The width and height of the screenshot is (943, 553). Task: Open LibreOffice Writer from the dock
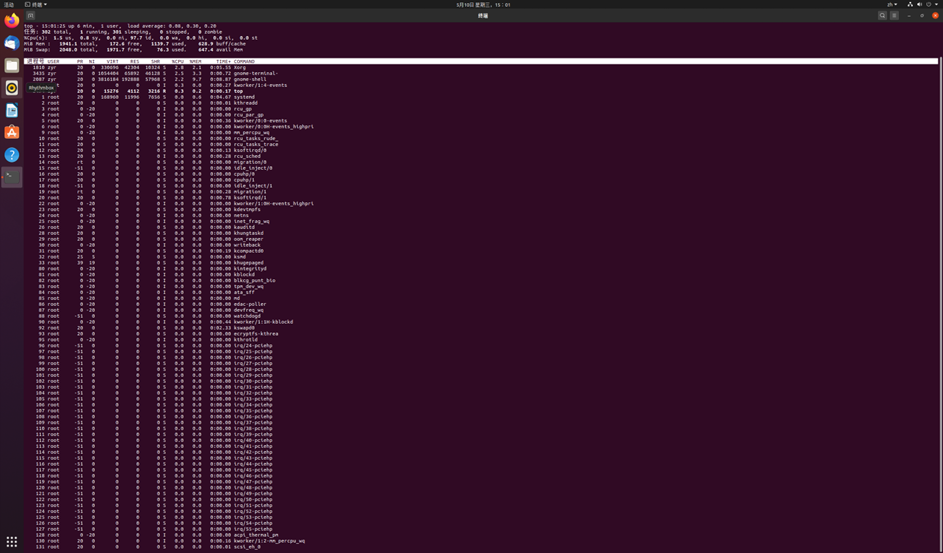point(11,110)
